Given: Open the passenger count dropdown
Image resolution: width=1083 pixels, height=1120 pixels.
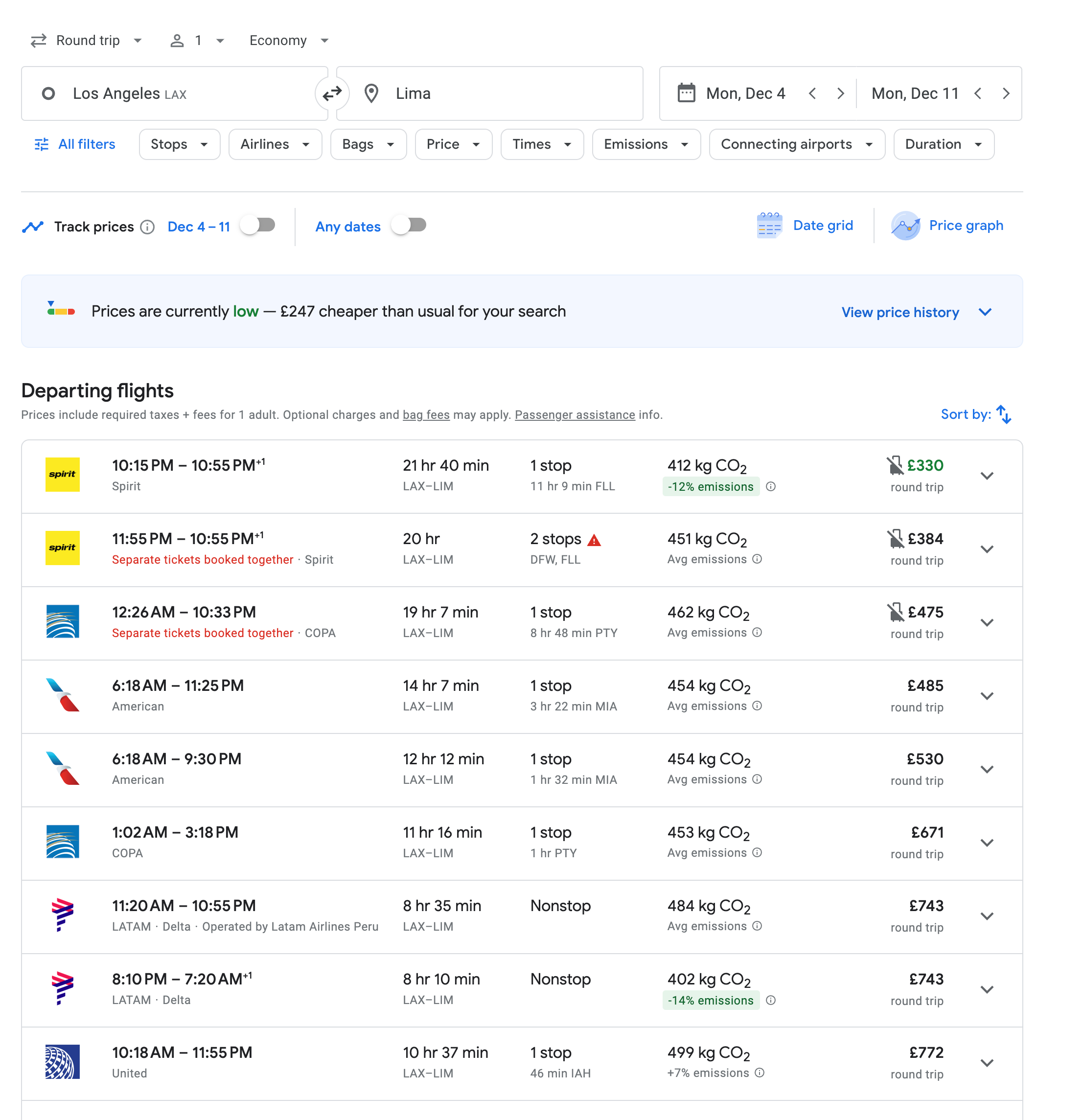Looking at the screenshot, I should point(197,41).
